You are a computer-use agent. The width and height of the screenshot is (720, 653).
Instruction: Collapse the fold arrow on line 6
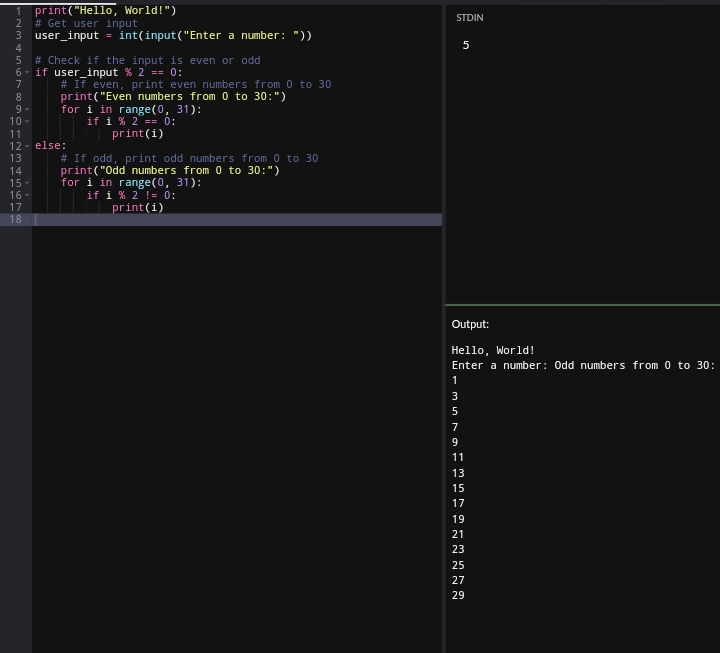point(27,73)
